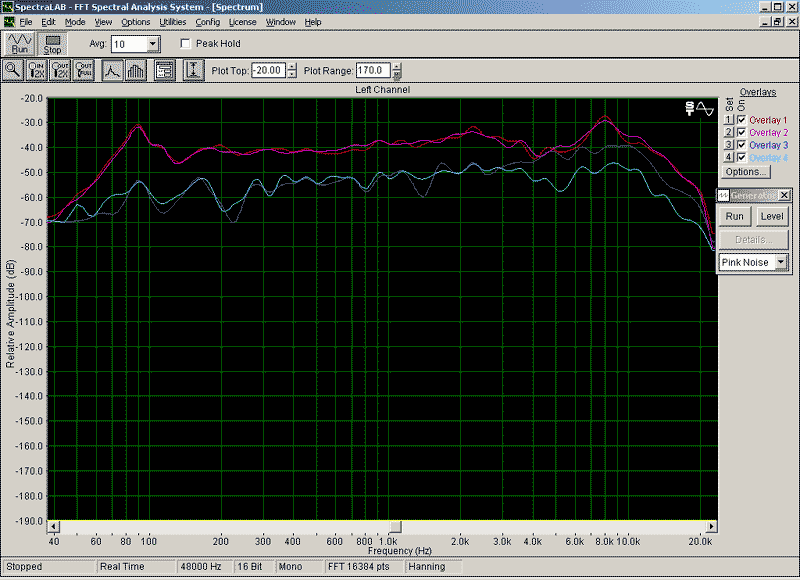800x580 pixels.
Task: Open the Avg count dropdown
Action: [153, 44]
